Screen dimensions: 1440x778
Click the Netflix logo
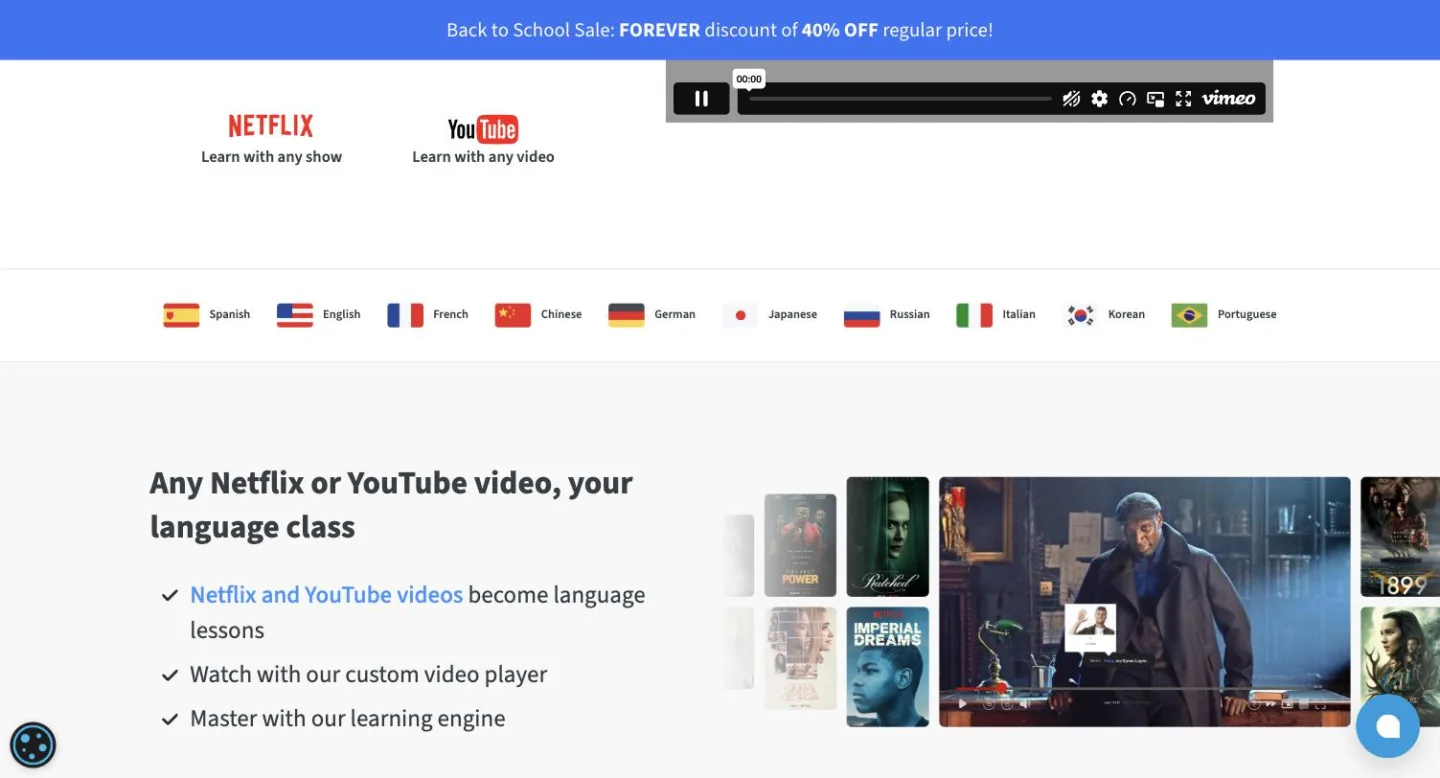(271, 125)
